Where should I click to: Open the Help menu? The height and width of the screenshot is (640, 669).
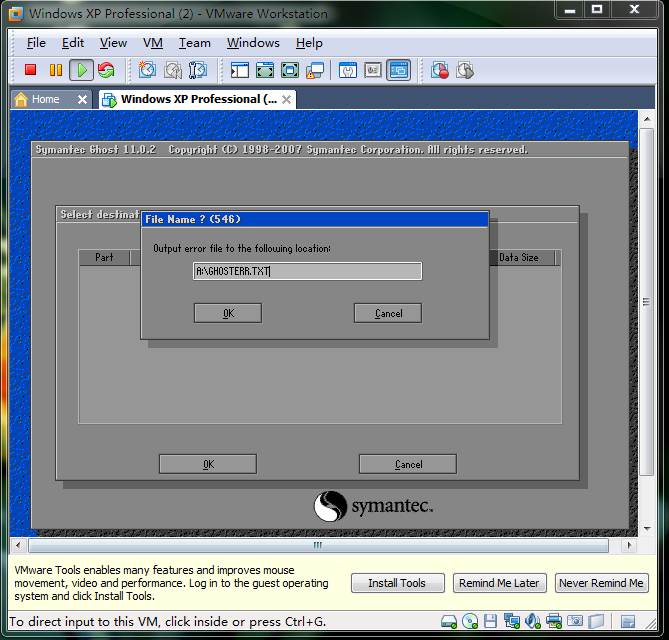click(x=309, y=43)
